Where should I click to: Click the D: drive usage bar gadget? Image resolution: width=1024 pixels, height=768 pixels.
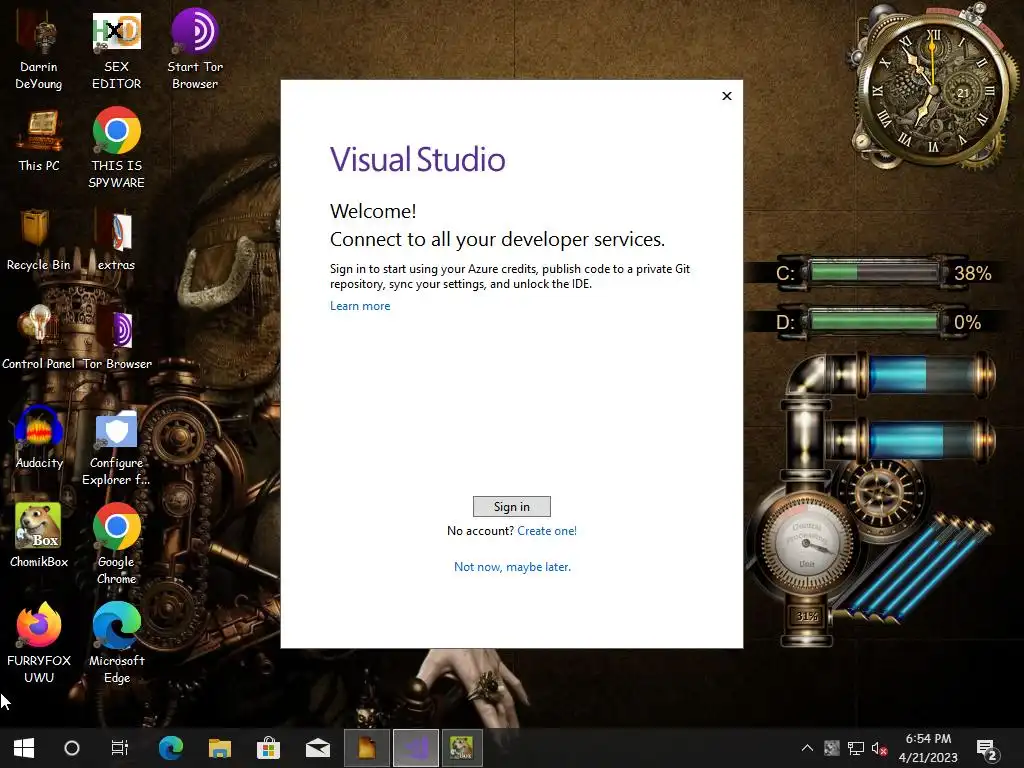pyautogui.click(x=874, y=321)
